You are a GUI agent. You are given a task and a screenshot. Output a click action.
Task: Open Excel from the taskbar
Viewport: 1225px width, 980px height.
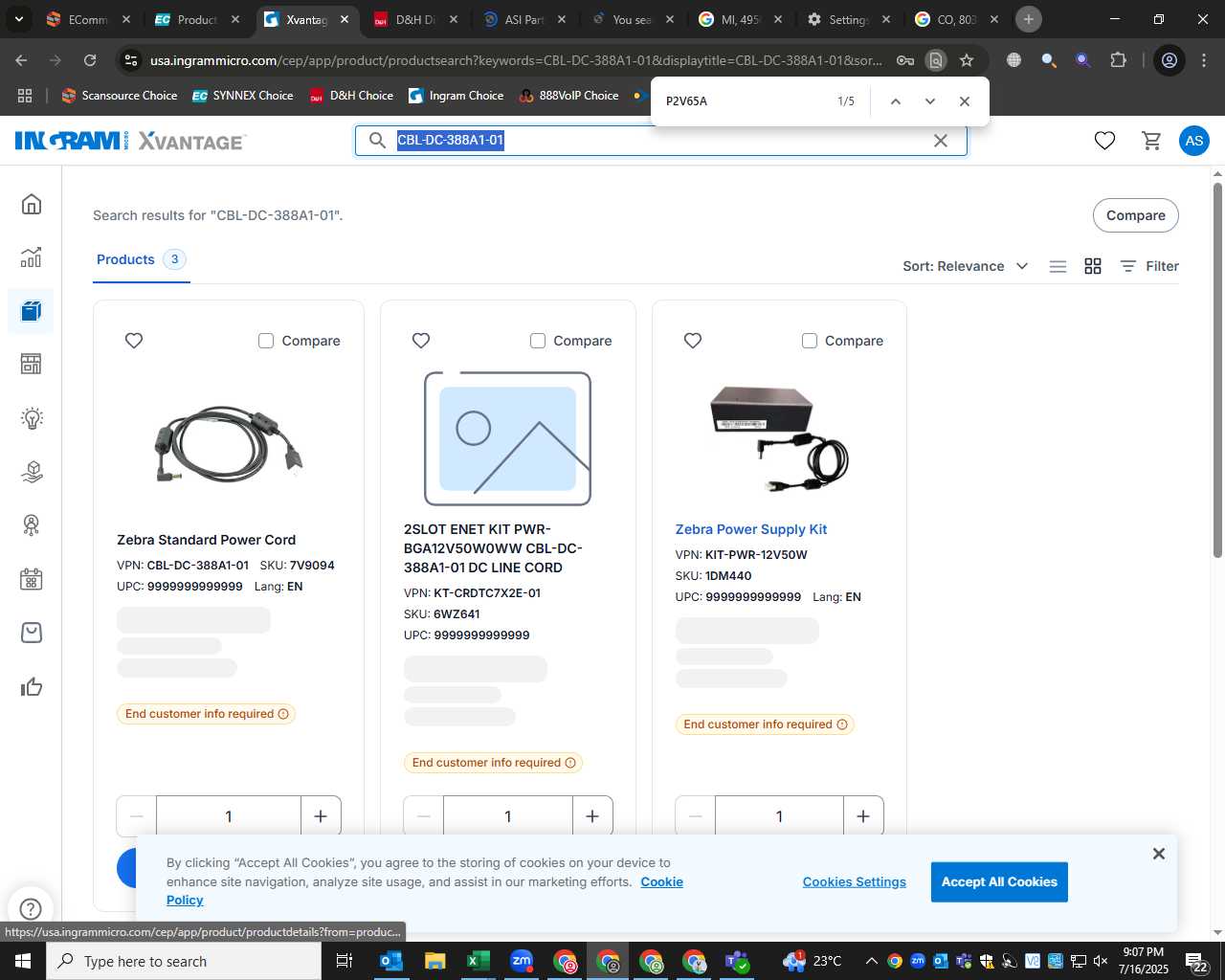coord(479,961)
